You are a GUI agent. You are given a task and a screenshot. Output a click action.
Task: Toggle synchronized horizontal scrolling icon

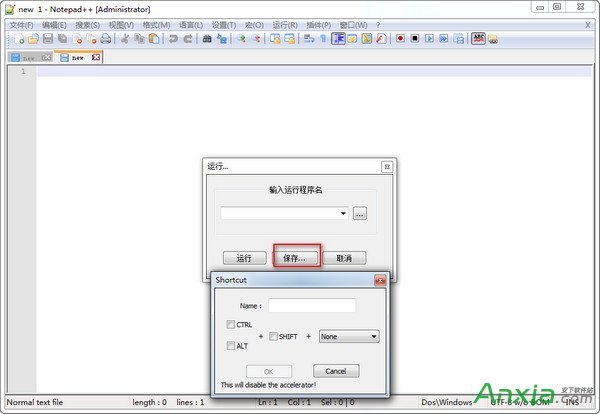[x=290, y=39]
